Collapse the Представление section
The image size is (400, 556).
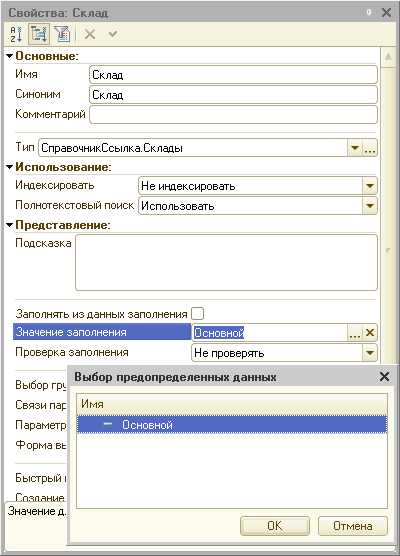[x=10, y=225]
